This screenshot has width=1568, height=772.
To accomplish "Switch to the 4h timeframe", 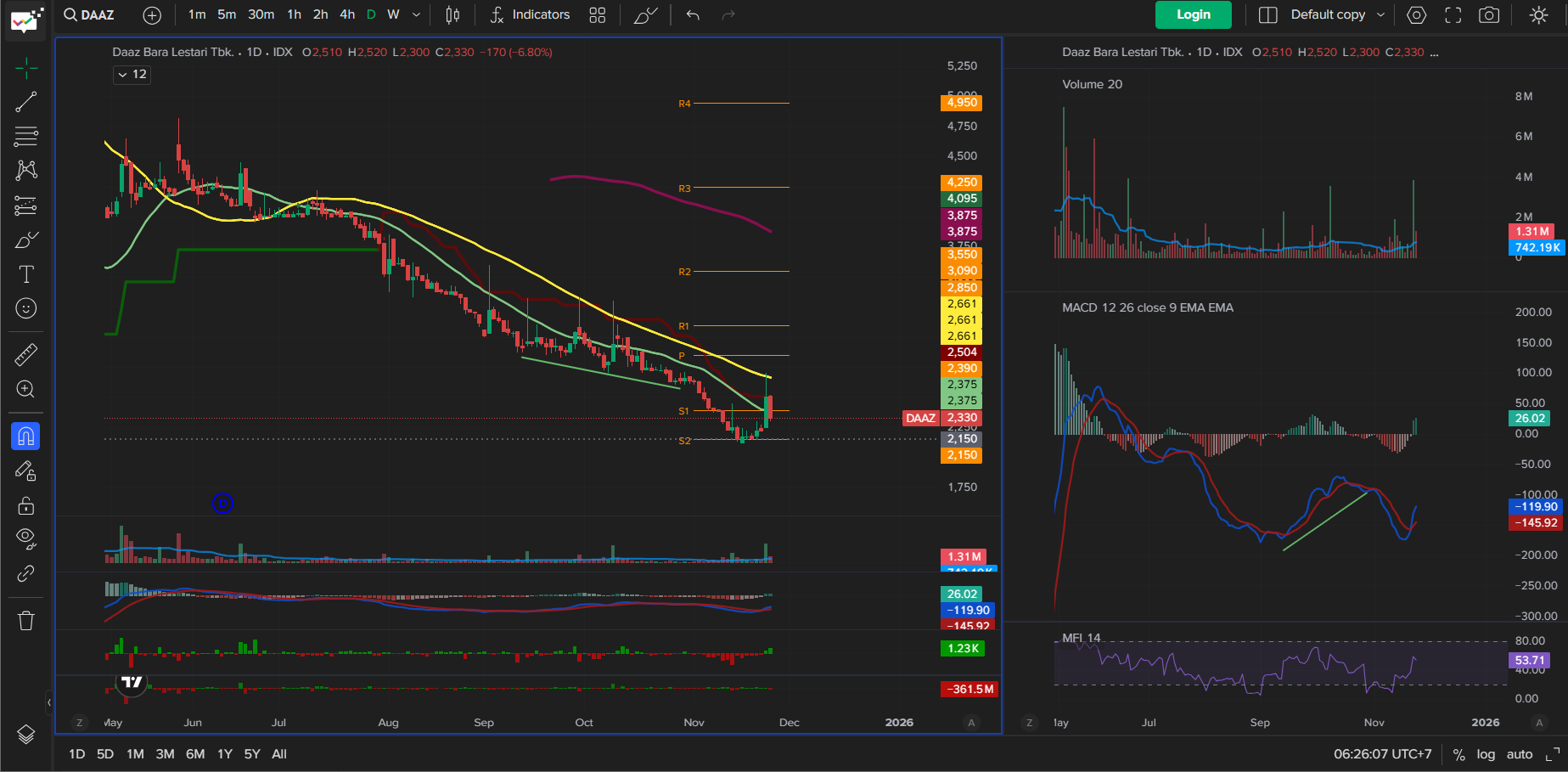I will [x=347, y=15].
